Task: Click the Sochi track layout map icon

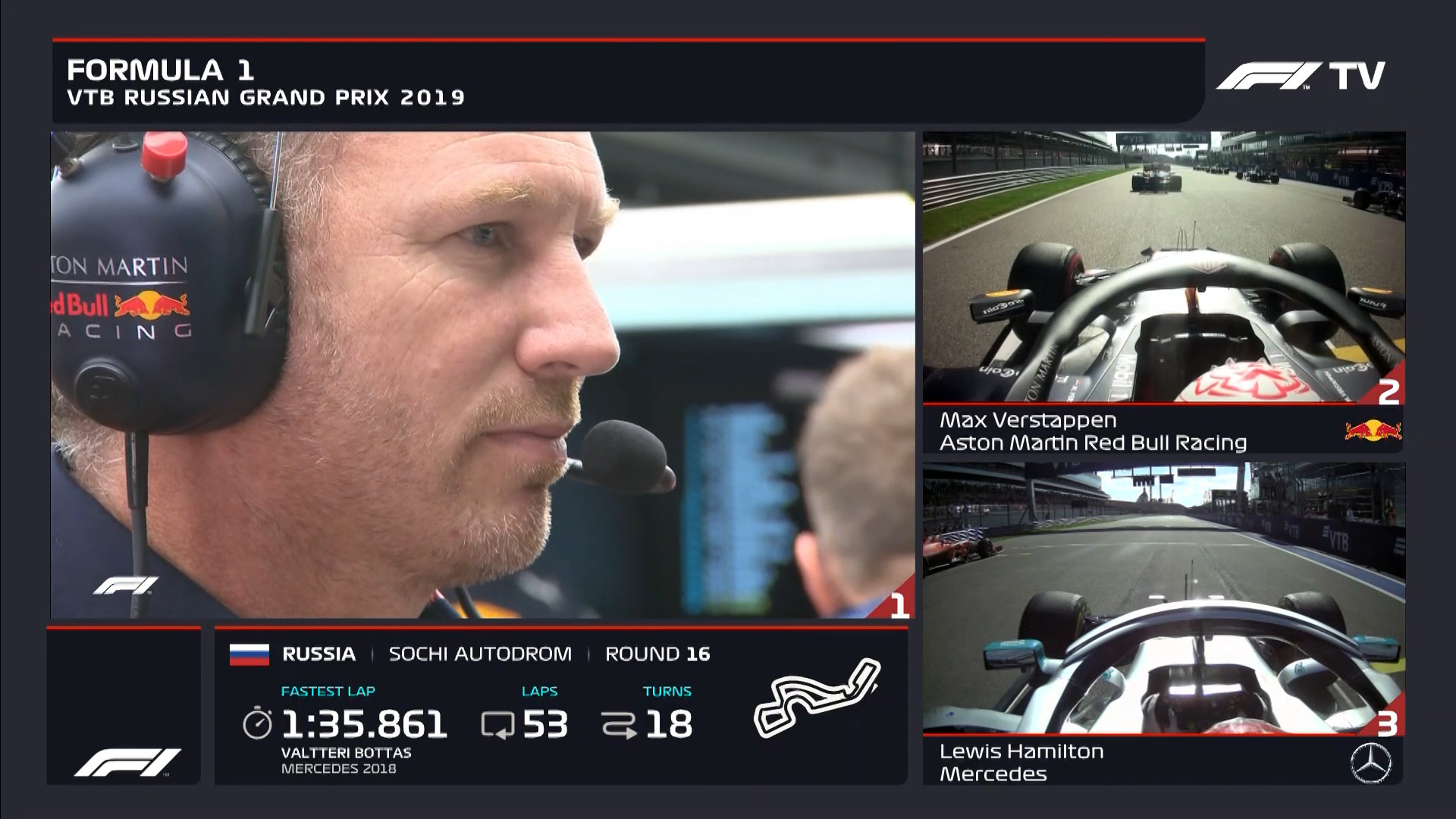Action: coord(816,698)
